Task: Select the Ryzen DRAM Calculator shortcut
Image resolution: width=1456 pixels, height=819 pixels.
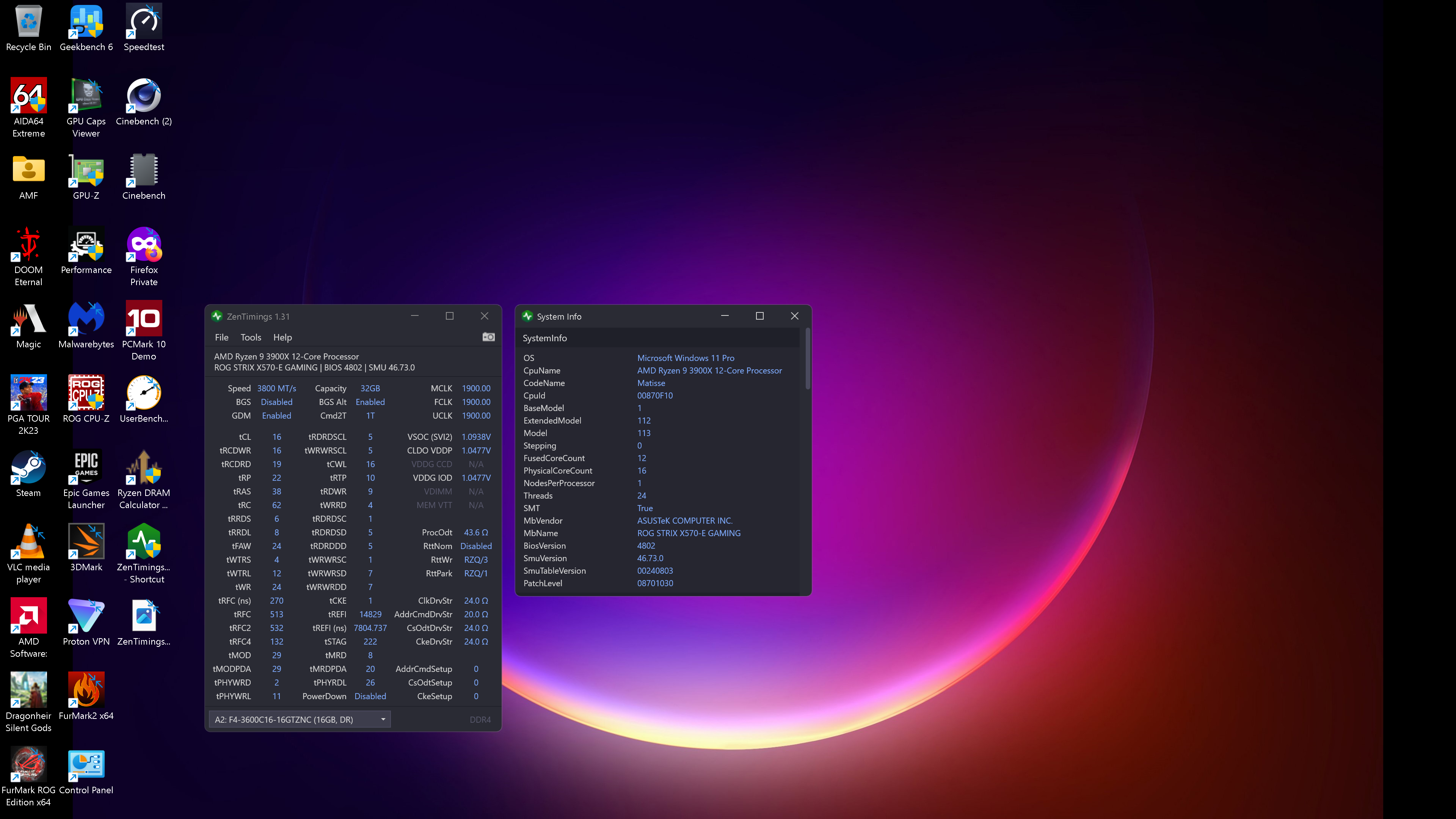Action: click(144, 480)
